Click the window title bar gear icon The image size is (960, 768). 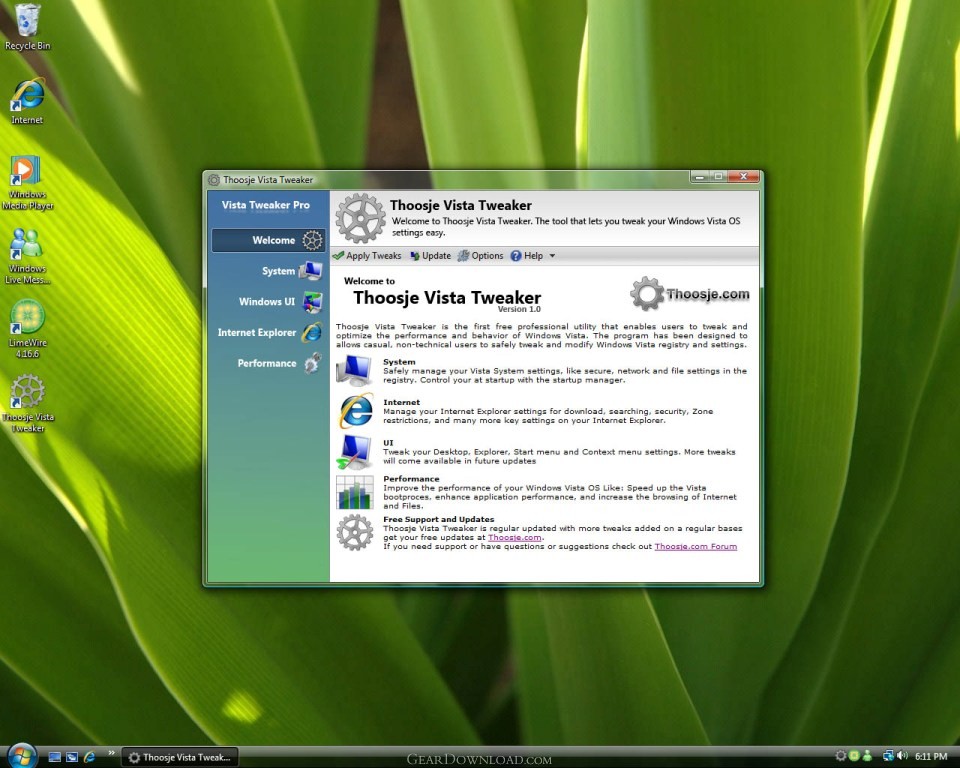click(214, 179)
